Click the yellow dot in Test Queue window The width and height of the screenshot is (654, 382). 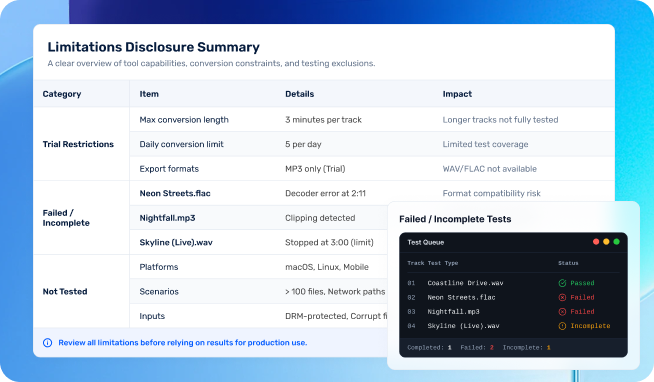click(606, 242)
